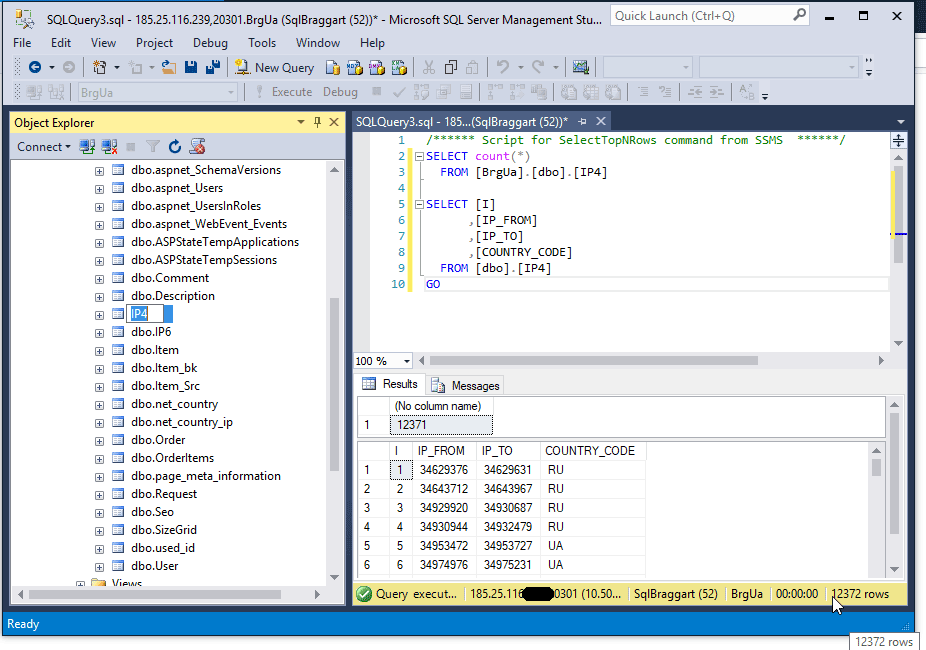This screenshot has height=650, width=926.
Task: Expand the dbo.Order table node
Action: coord(99,440)
